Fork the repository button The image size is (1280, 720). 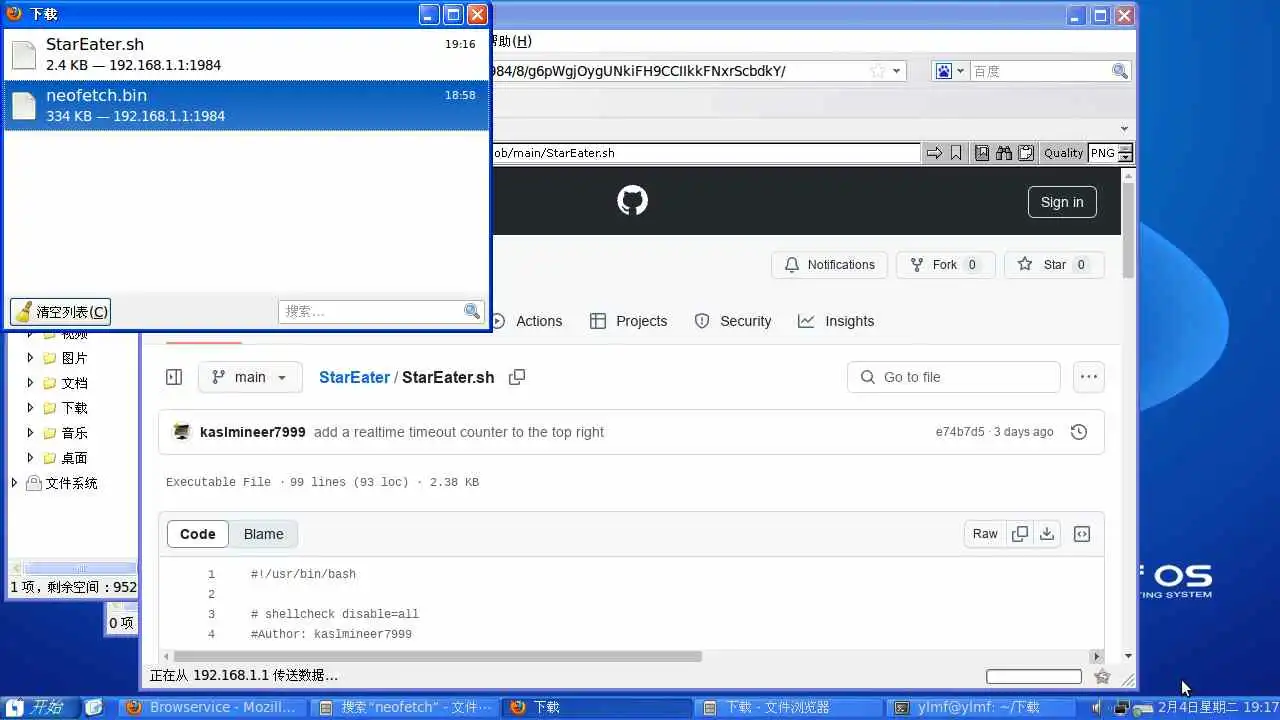945,265
